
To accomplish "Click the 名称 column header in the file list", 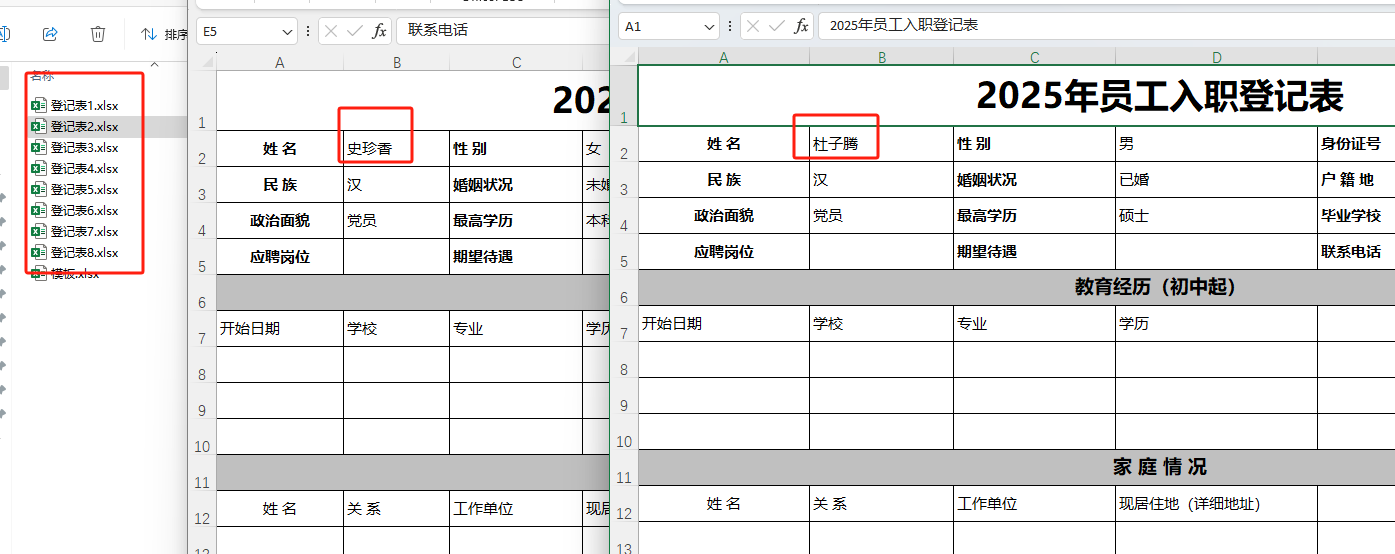I will tap(42, 75).
